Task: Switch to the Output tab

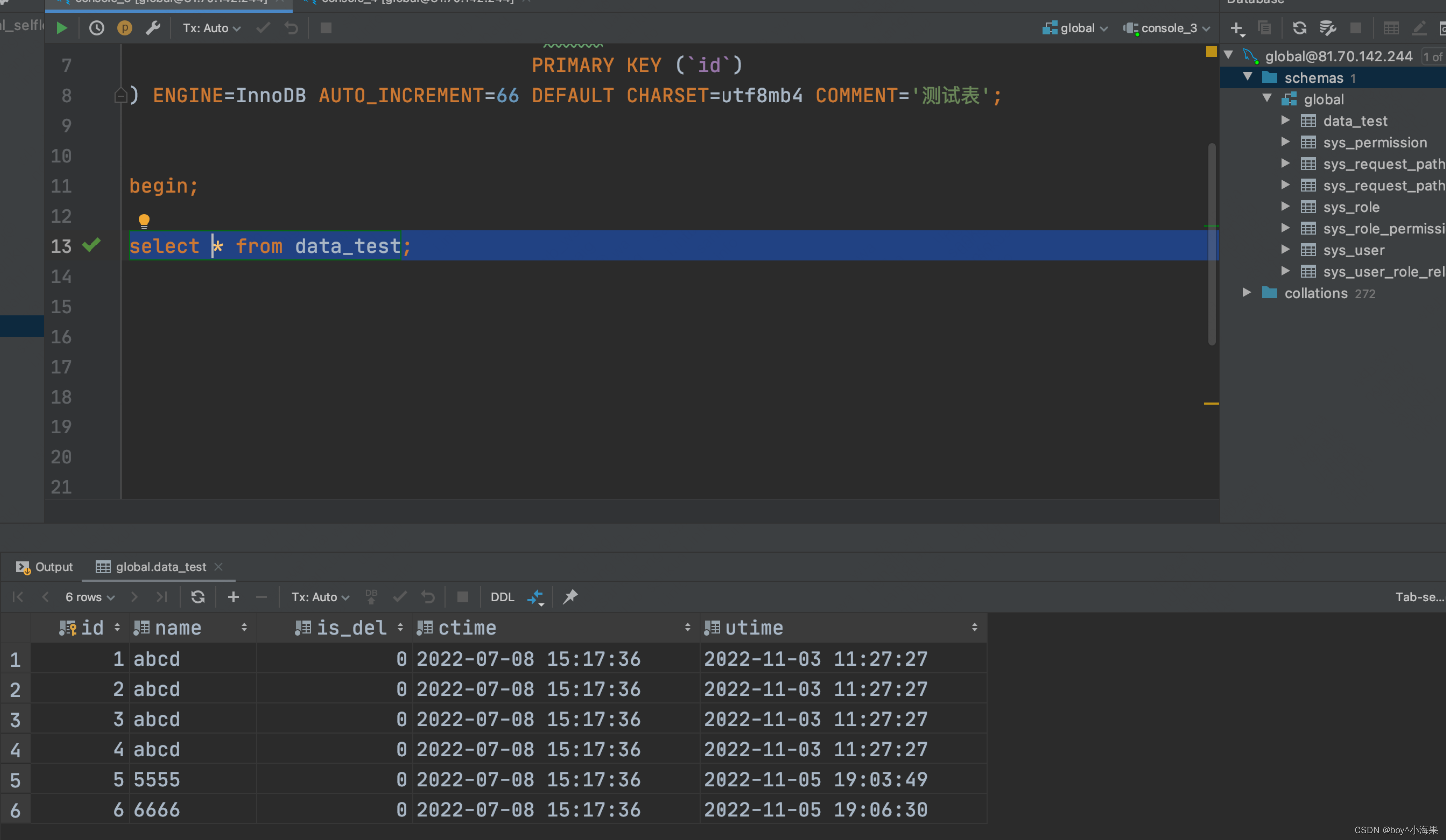Action: [45, 566]
